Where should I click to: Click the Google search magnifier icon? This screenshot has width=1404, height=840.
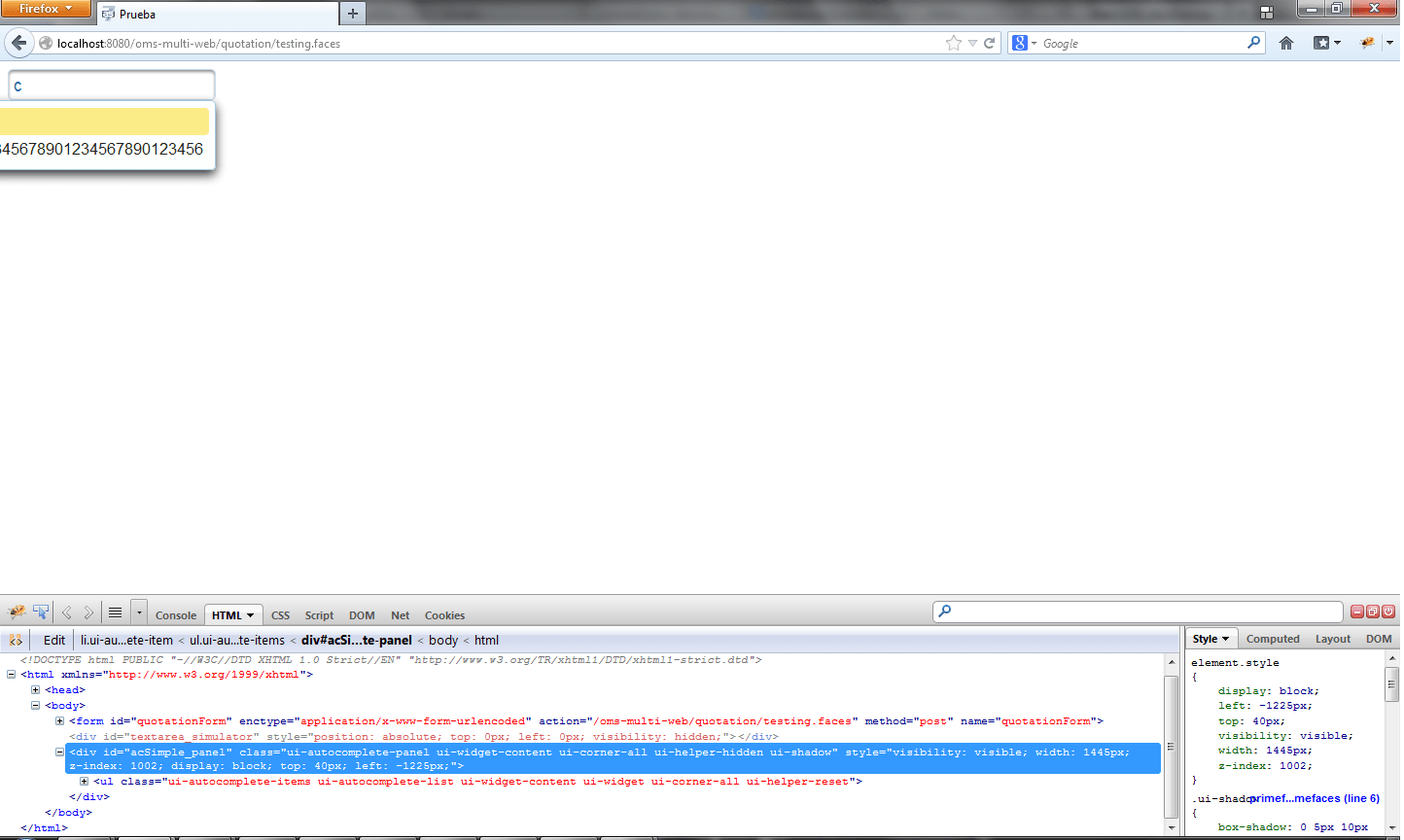[x=1255, y=43]
